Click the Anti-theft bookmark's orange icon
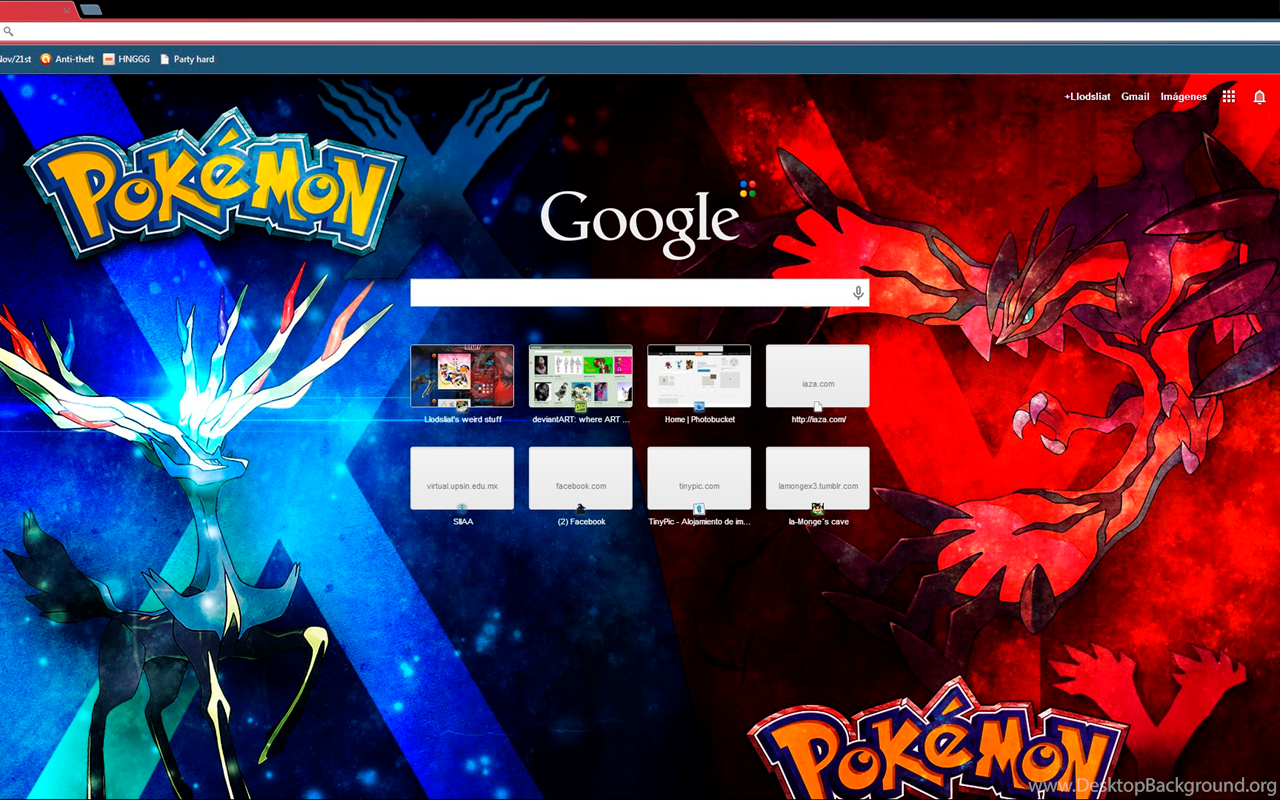 (45, 59)
